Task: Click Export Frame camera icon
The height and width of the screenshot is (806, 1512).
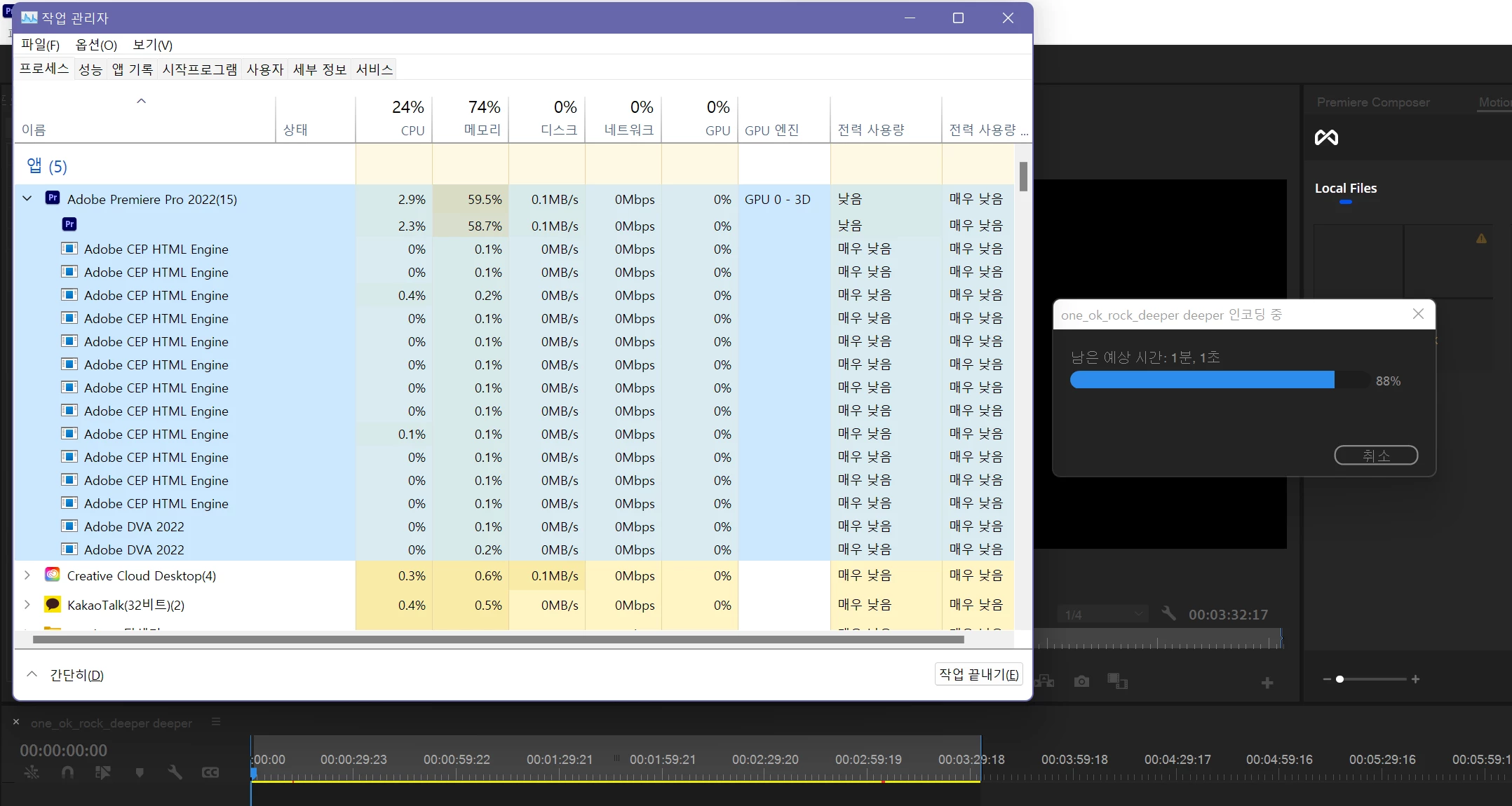Action: coord(1081,681)
